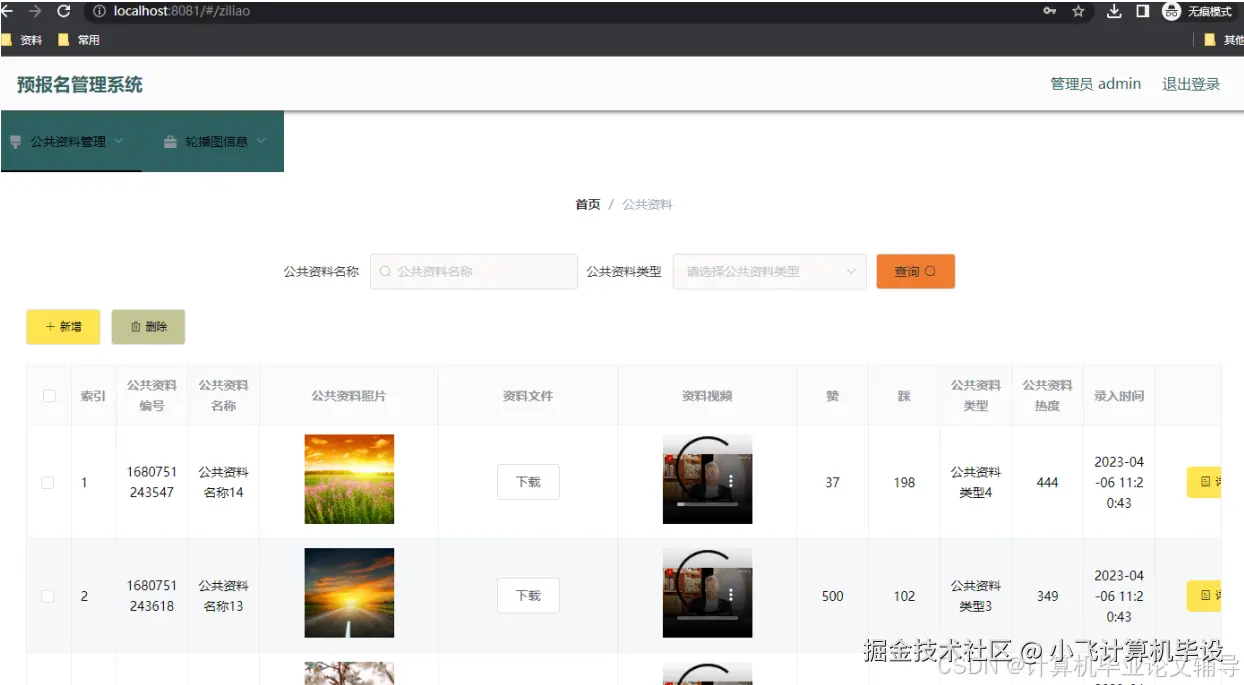
Task: Go back with browser back arrow
Action: [x=5, y=11]
